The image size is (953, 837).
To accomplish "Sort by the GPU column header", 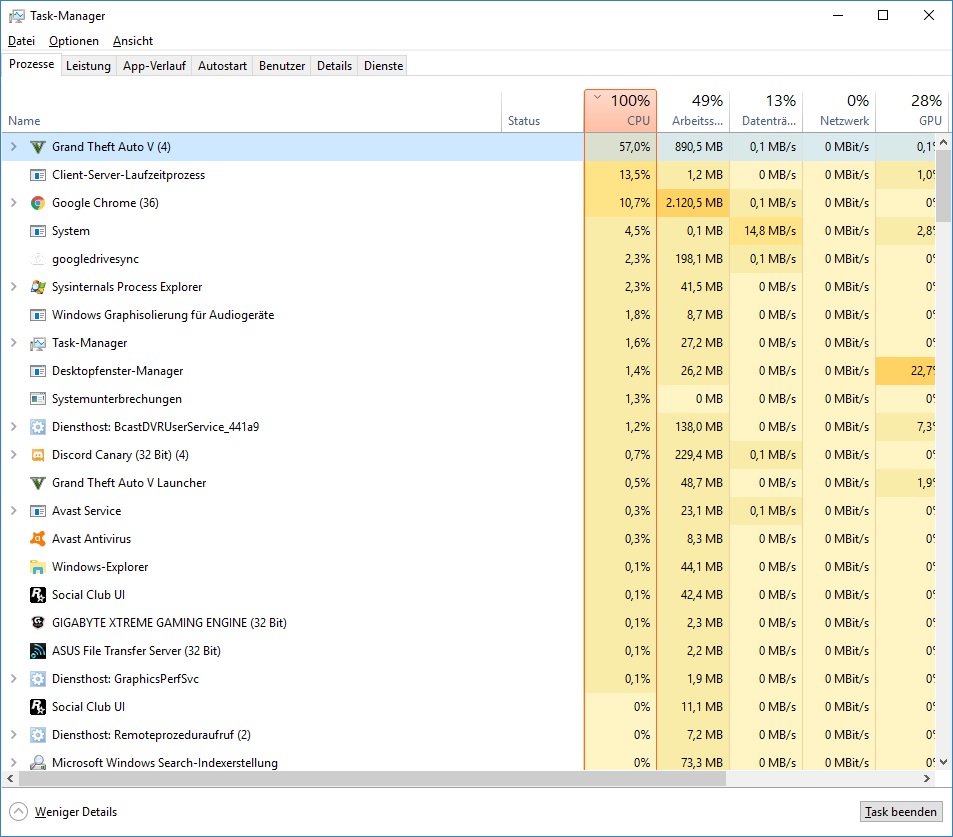I will point(912,111).
